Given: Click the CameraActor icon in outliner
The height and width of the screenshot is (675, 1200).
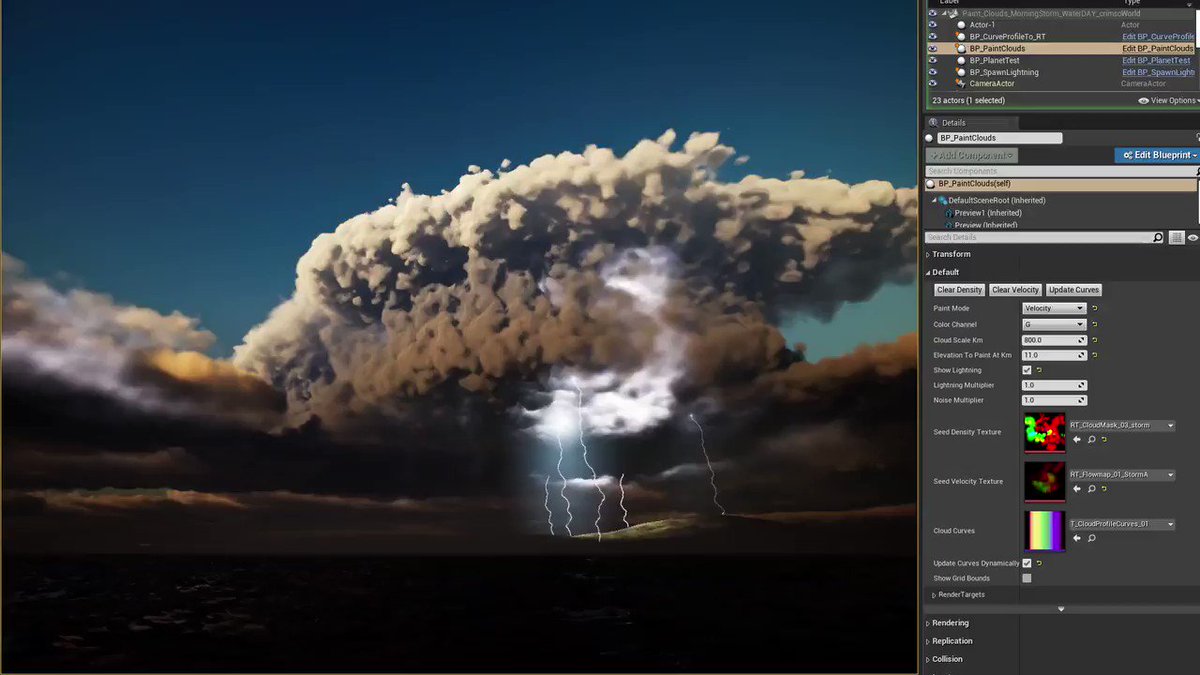Looking at the screenshot, I should click(x=961, y=84).
